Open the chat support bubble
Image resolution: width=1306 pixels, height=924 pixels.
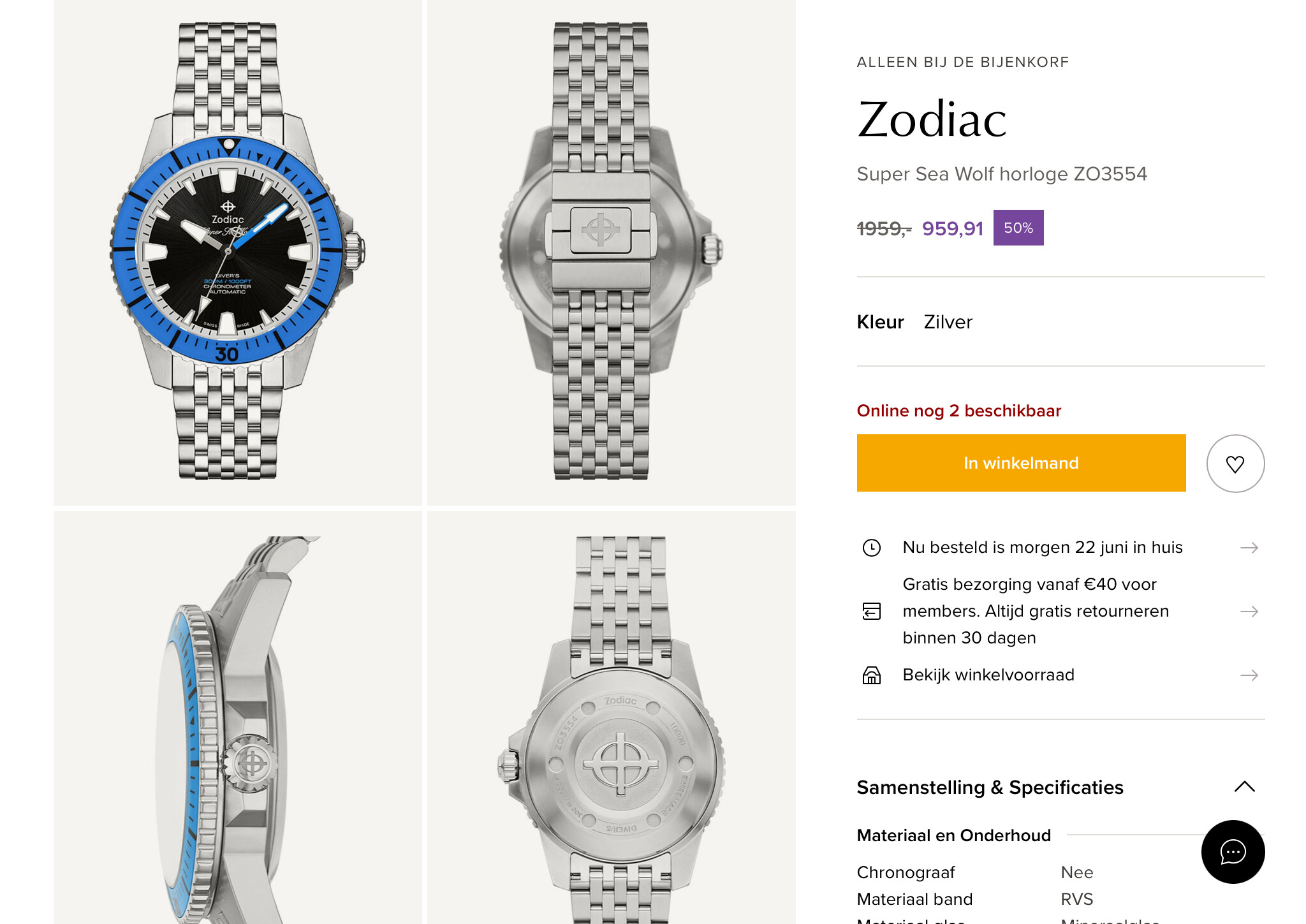click(1233, 851)
